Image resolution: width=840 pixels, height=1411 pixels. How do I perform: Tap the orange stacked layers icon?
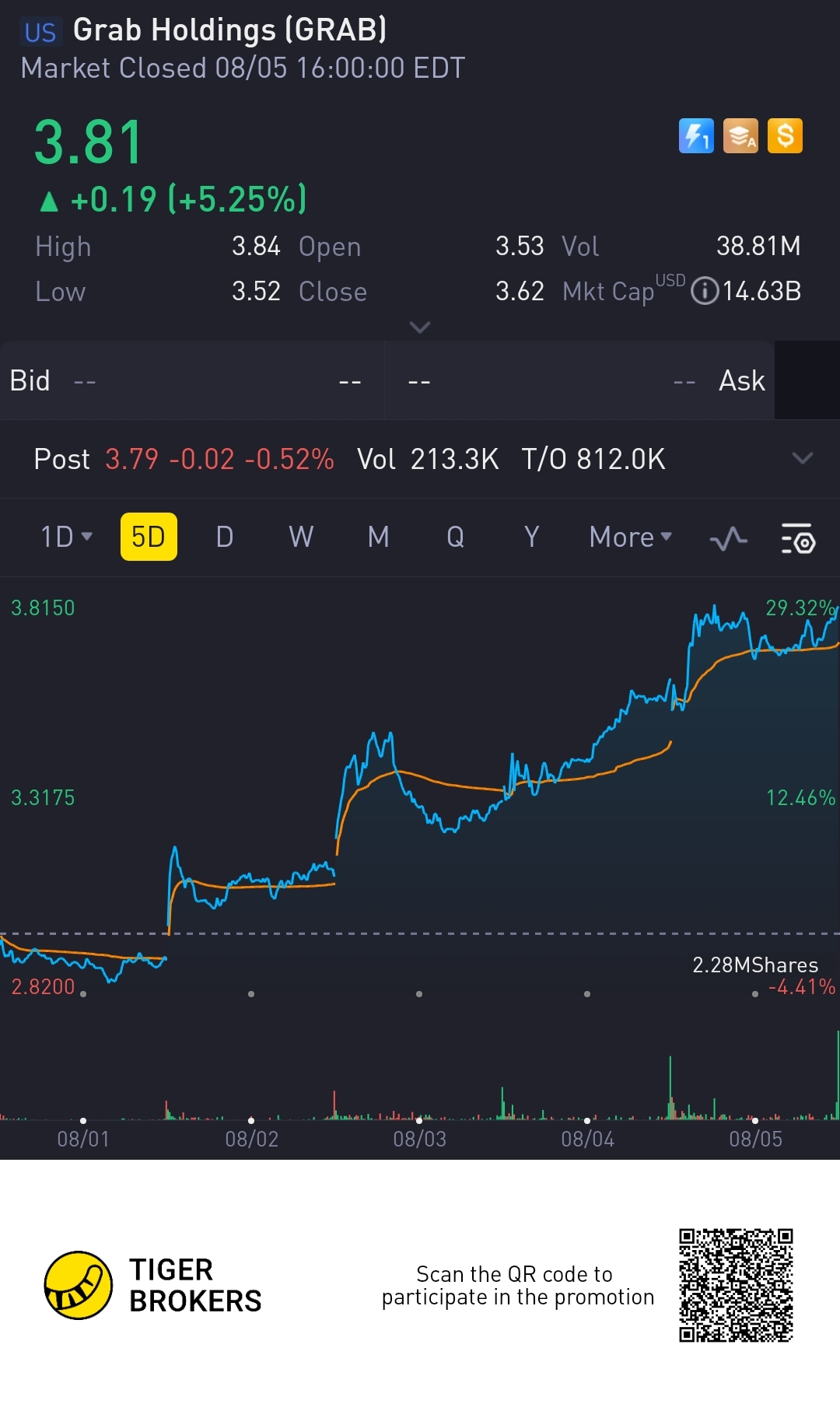click(x=740, y=136)
